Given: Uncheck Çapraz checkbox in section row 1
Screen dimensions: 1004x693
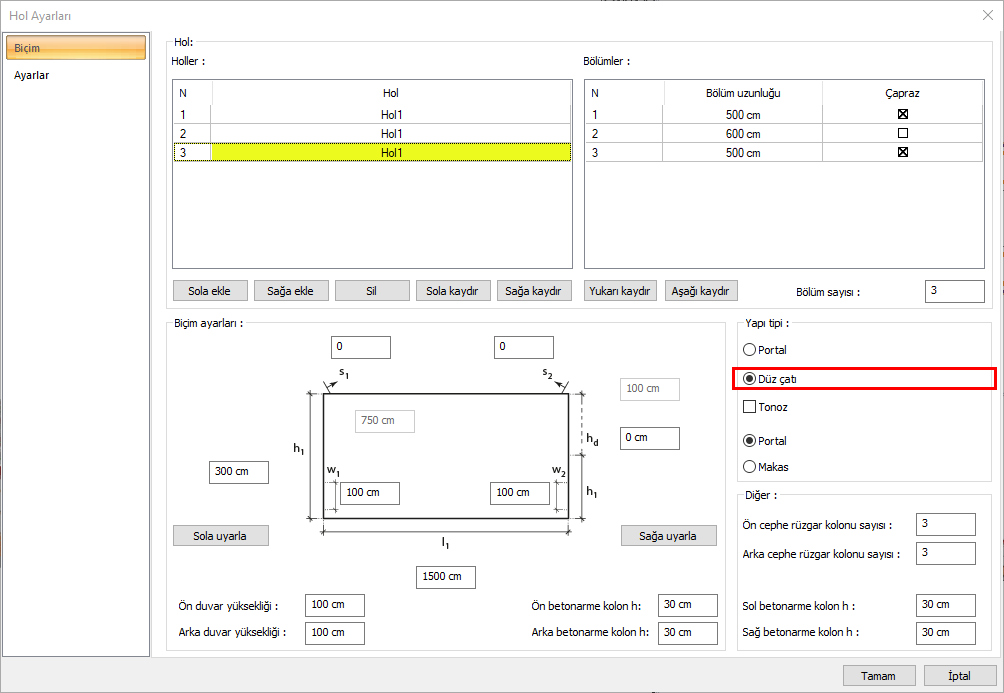Looking at the screenshot, I should pos(902,114).
